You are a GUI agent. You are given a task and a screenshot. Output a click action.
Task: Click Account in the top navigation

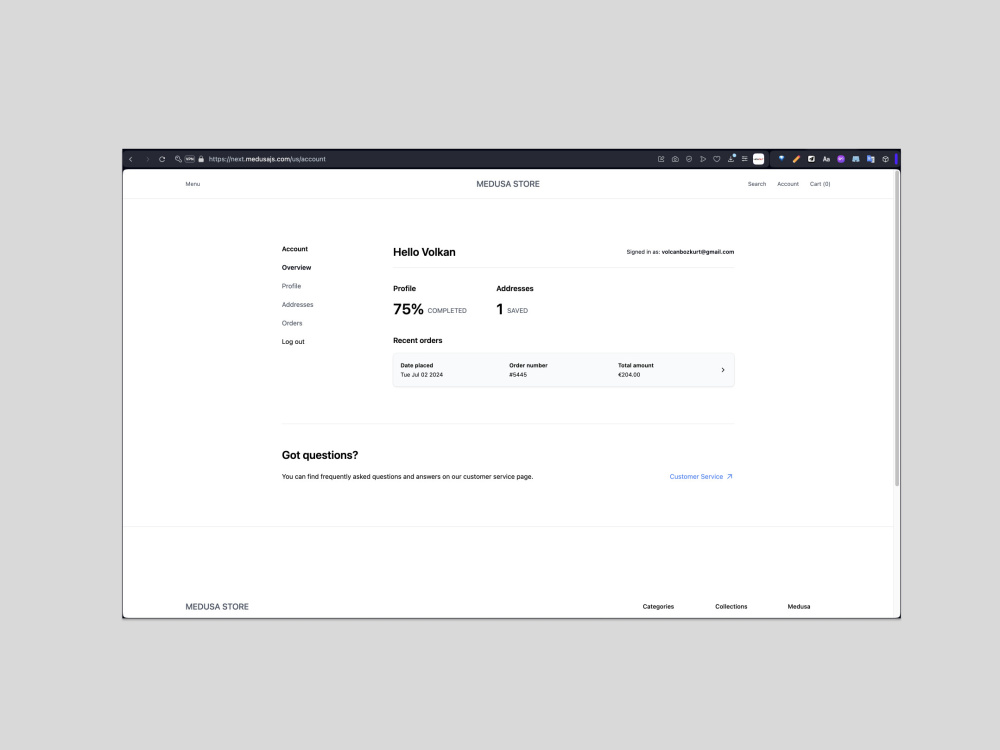click(x=788, y=184)
